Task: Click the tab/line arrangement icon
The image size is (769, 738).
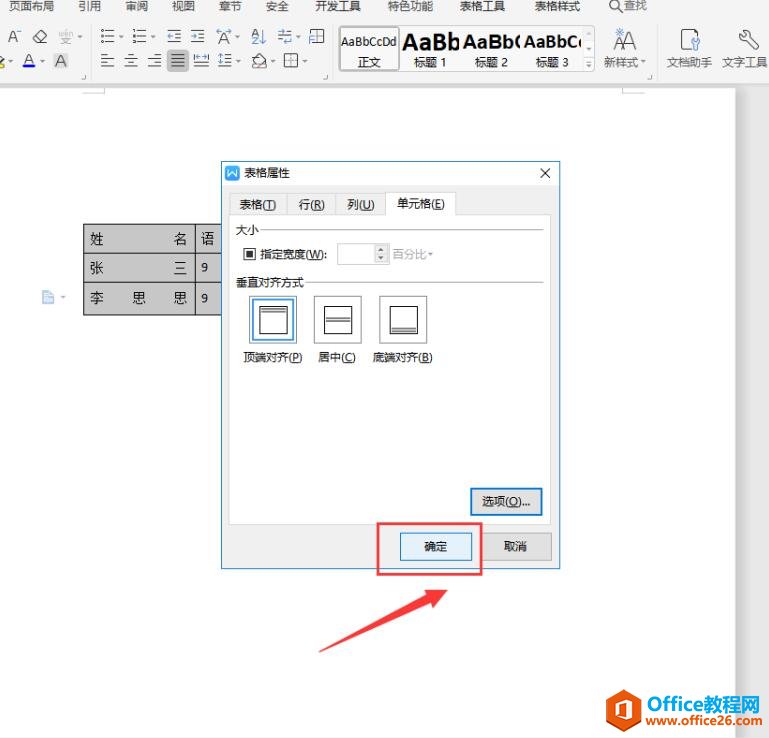Action: tap(284, 36)
